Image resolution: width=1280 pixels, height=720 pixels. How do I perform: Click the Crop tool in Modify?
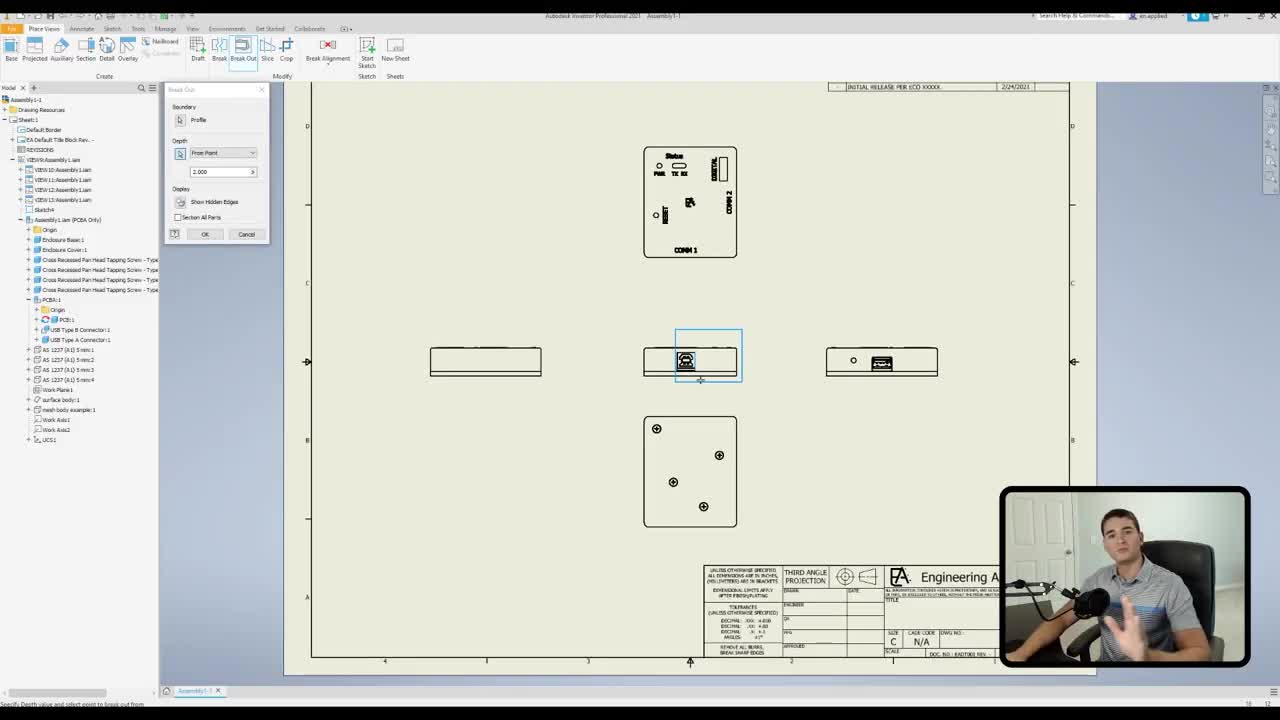tap(286, 48)
